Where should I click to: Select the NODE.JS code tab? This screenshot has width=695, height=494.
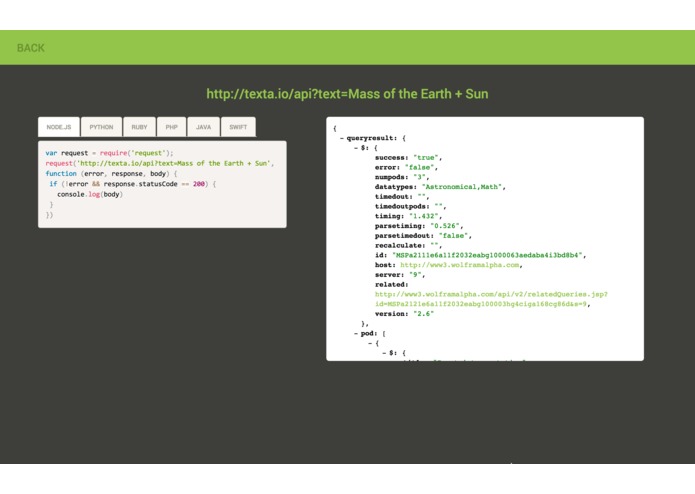59,127
